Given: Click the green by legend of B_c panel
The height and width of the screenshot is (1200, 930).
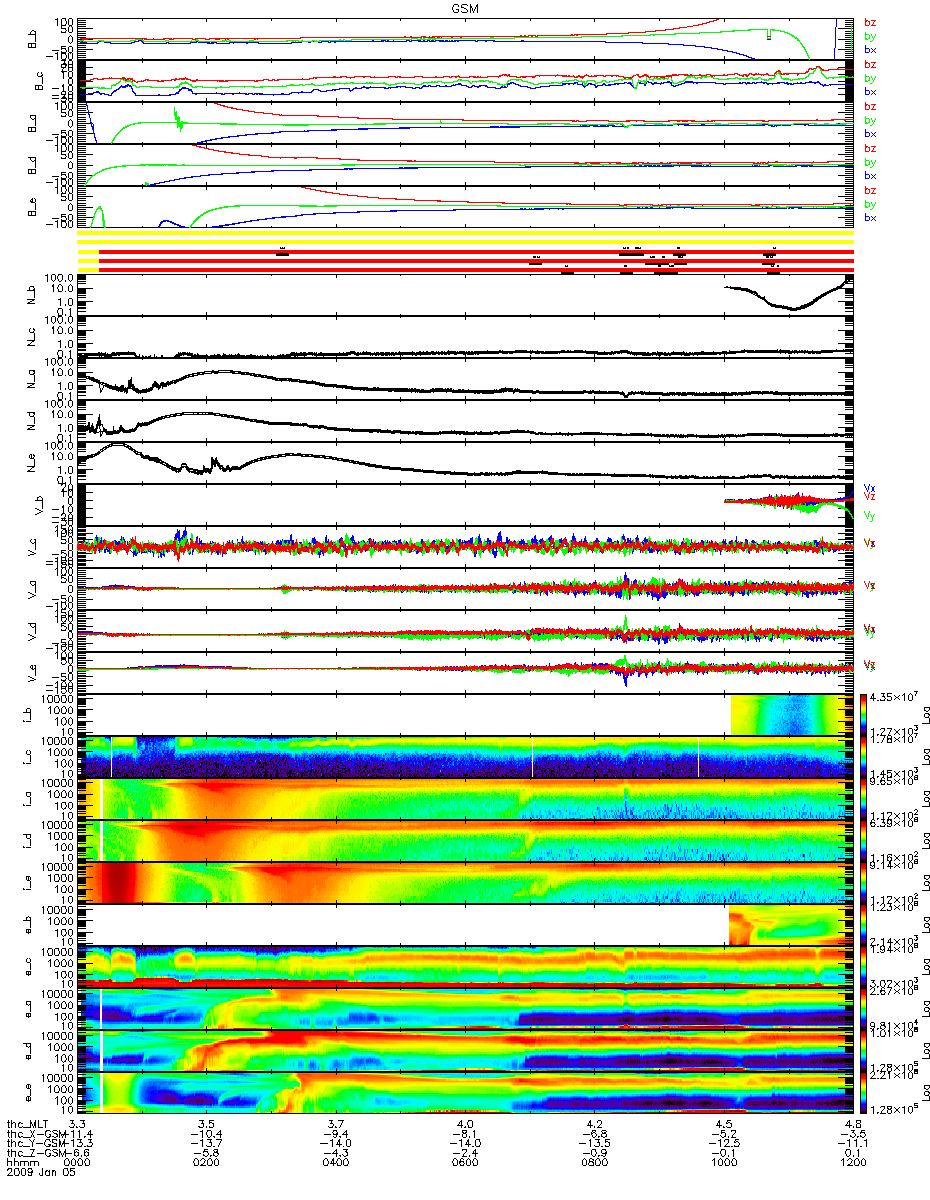Looking at the screenshot, I should pyautogui.click(x=870, y=78).
